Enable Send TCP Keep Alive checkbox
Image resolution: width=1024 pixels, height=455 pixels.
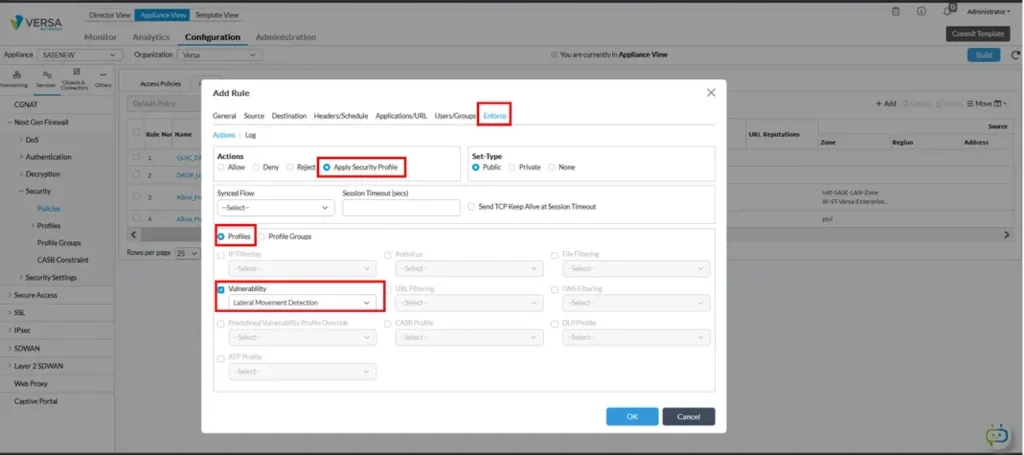[x=471, y=207]
